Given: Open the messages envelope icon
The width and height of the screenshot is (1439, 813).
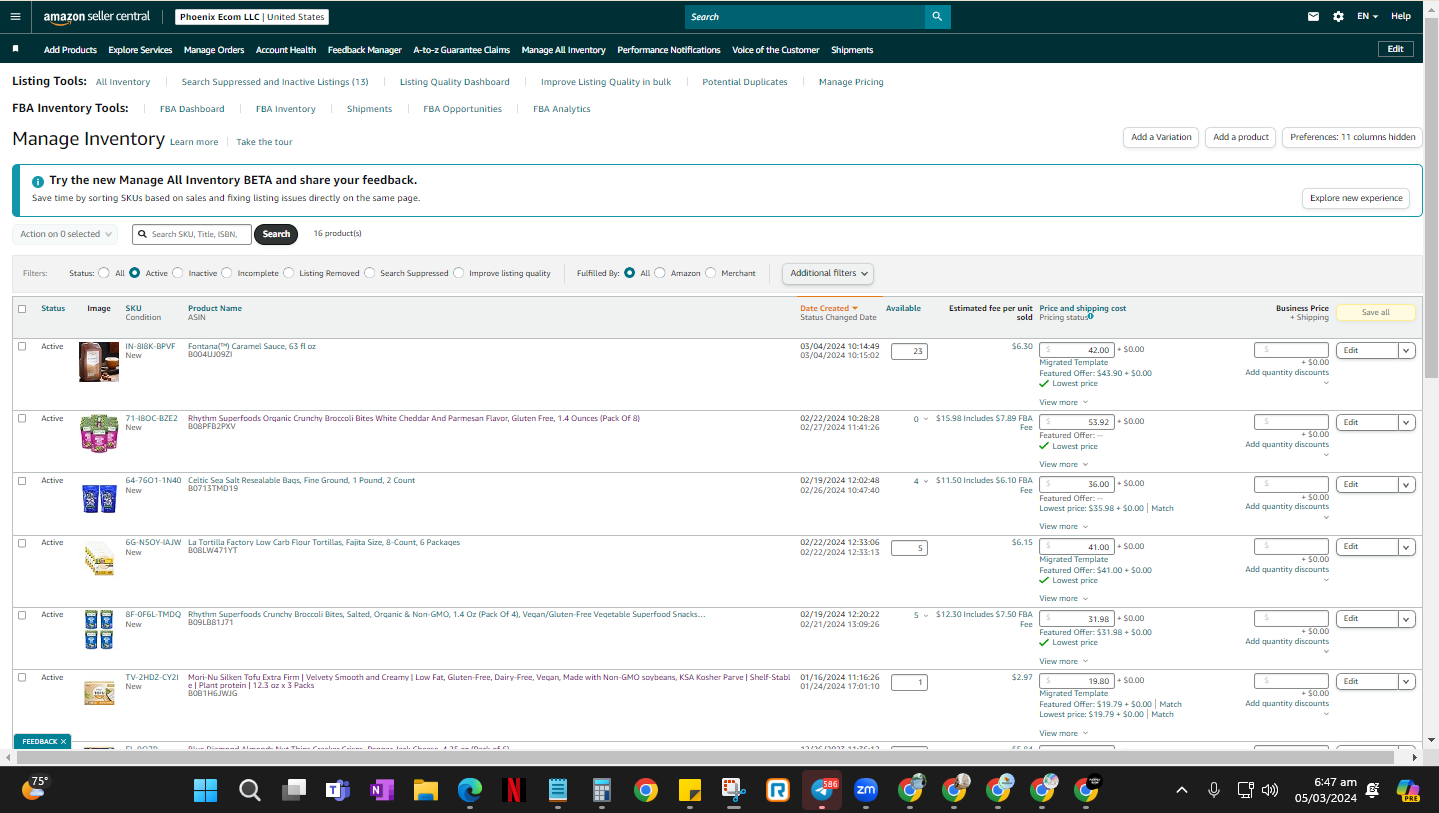Looking at the screenshot, I should [x=1313, y=16].
